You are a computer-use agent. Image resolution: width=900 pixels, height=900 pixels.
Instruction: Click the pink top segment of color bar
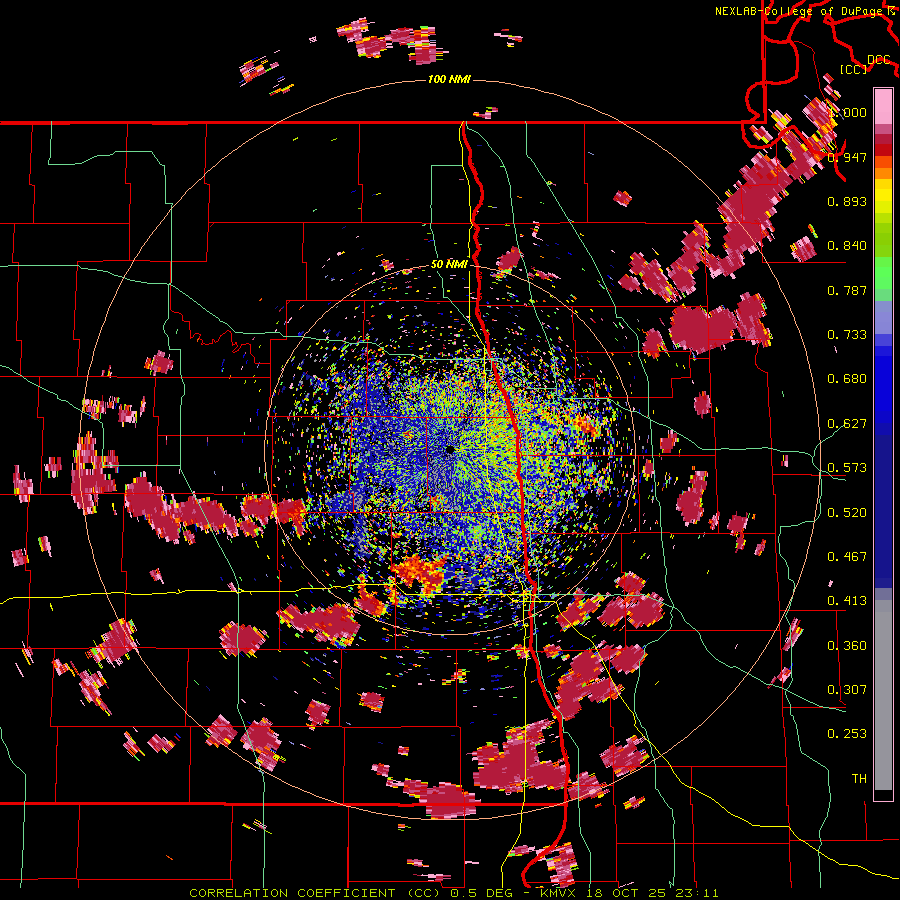click(883, 106)
